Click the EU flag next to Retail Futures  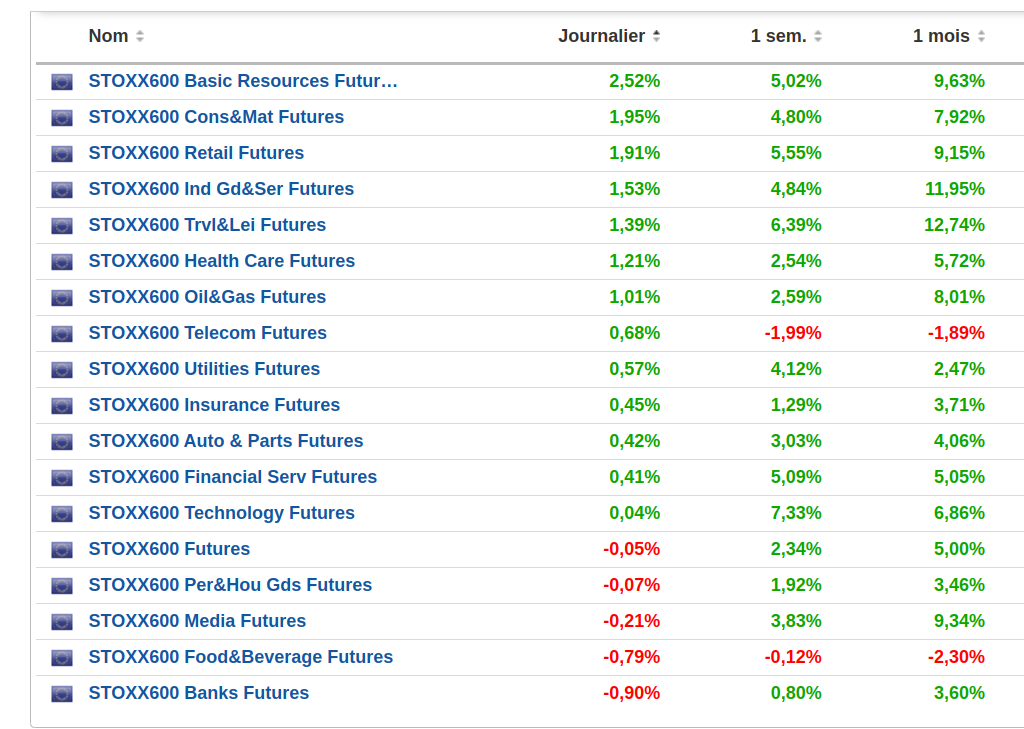click(x=62, y=154)
